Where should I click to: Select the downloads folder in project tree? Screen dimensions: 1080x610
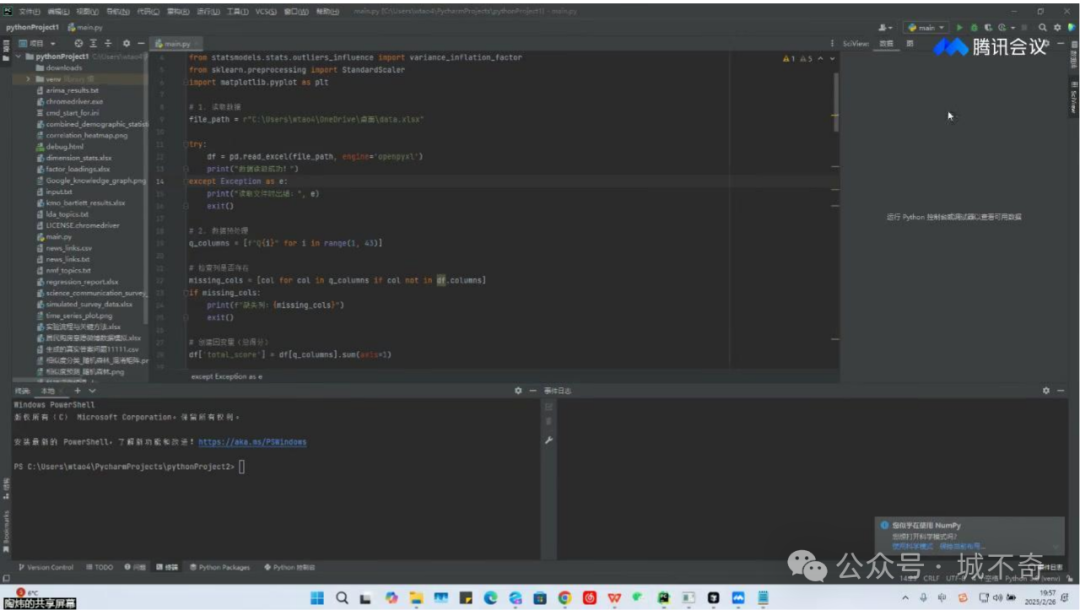63,68
